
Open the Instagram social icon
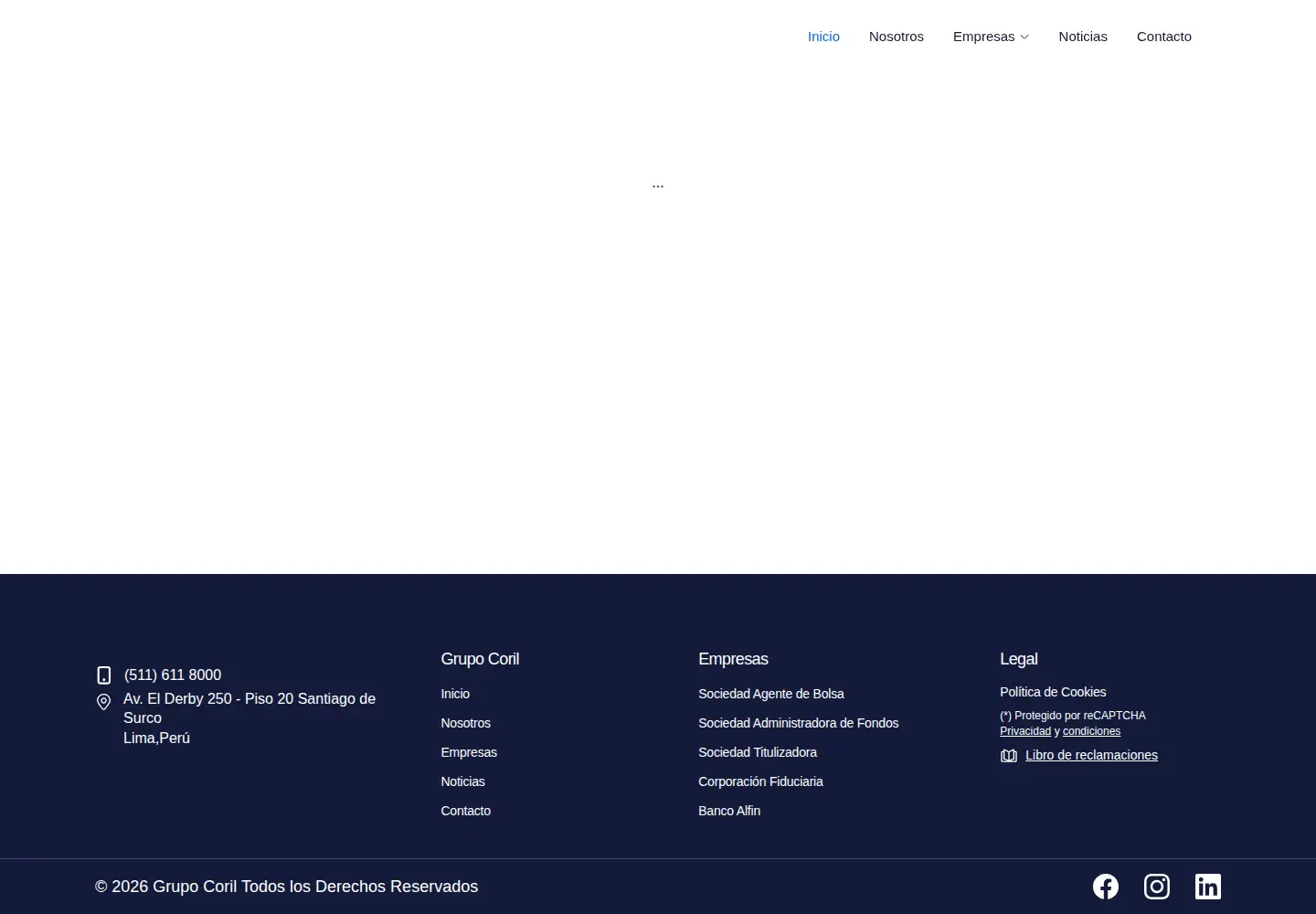coord(1157,887)
